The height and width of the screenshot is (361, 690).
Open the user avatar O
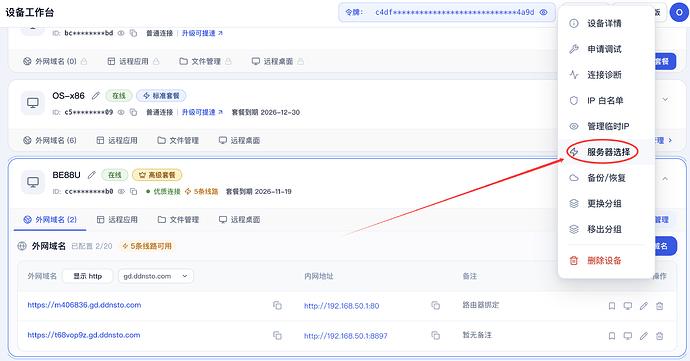click(679, 12)
